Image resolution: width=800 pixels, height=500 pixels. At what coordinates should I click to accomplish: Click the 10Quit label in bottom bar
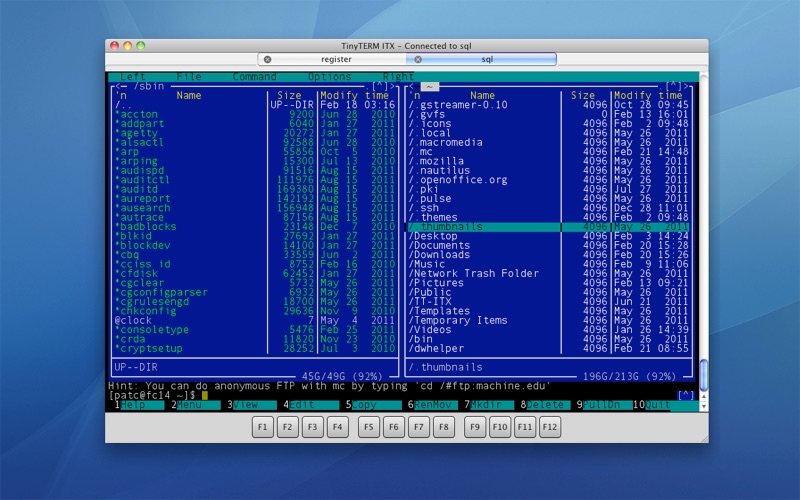665,405
